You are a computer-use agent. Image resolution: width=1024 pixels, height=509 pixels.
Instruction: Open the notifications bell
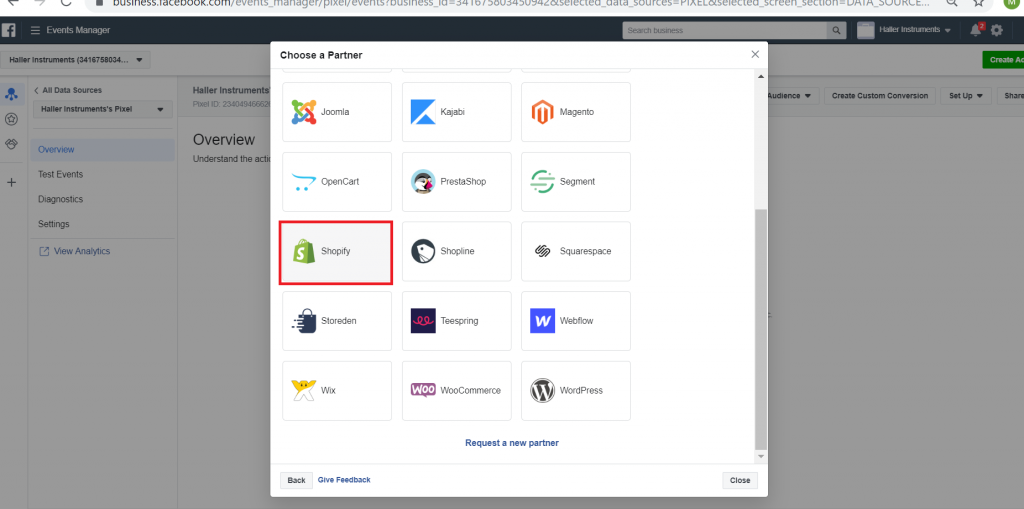click(976, 30)
